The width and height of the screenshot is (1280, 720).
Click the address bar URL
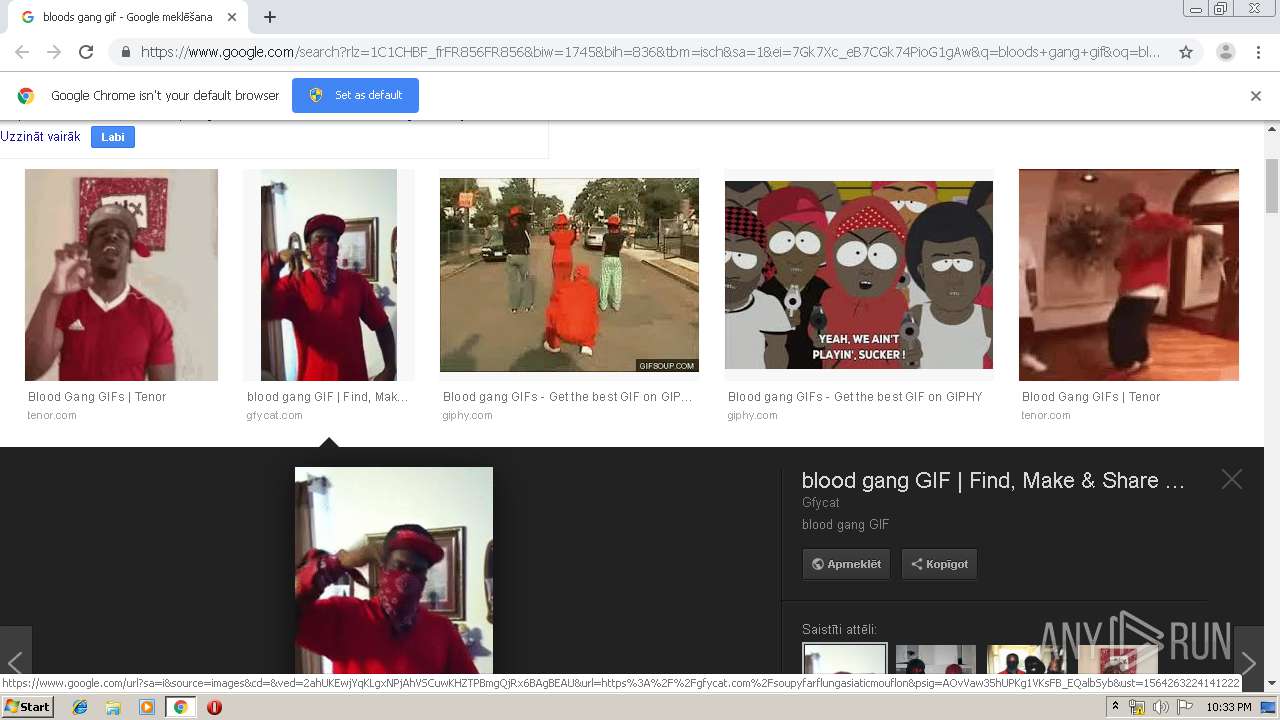pyautogui.click(x=650, y=52)
